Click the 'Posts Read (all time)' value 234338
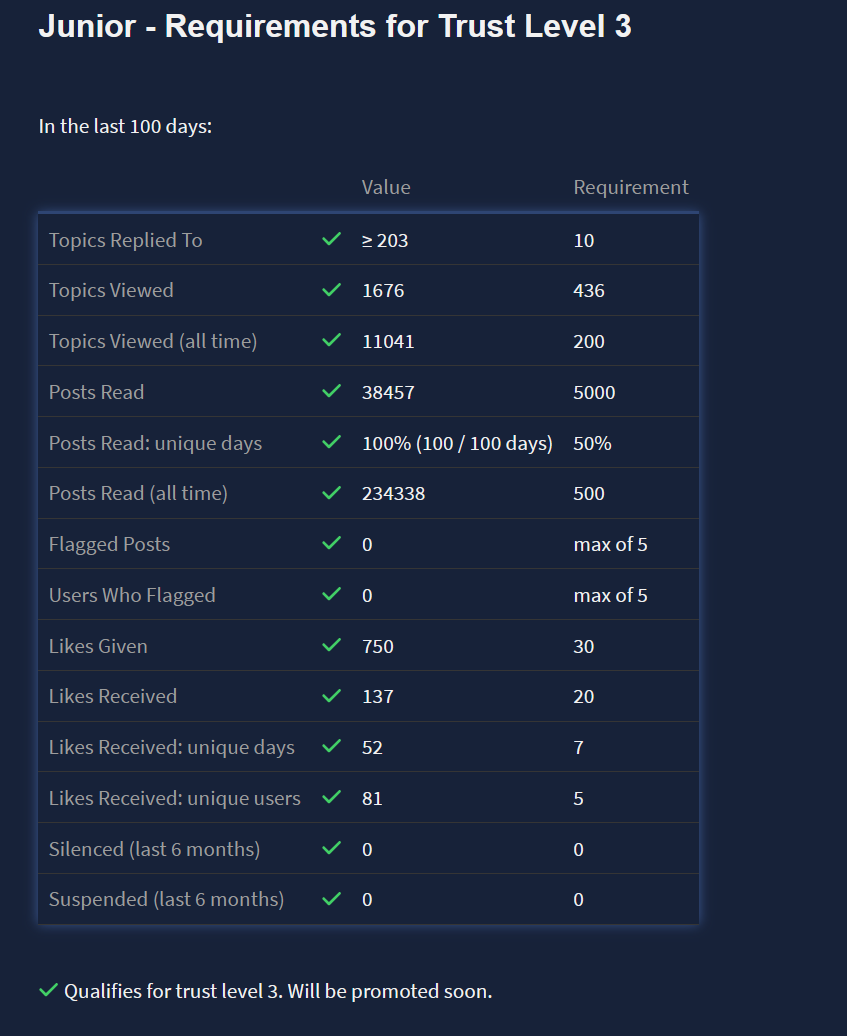 pyautogui.click(x=393, y=493)
